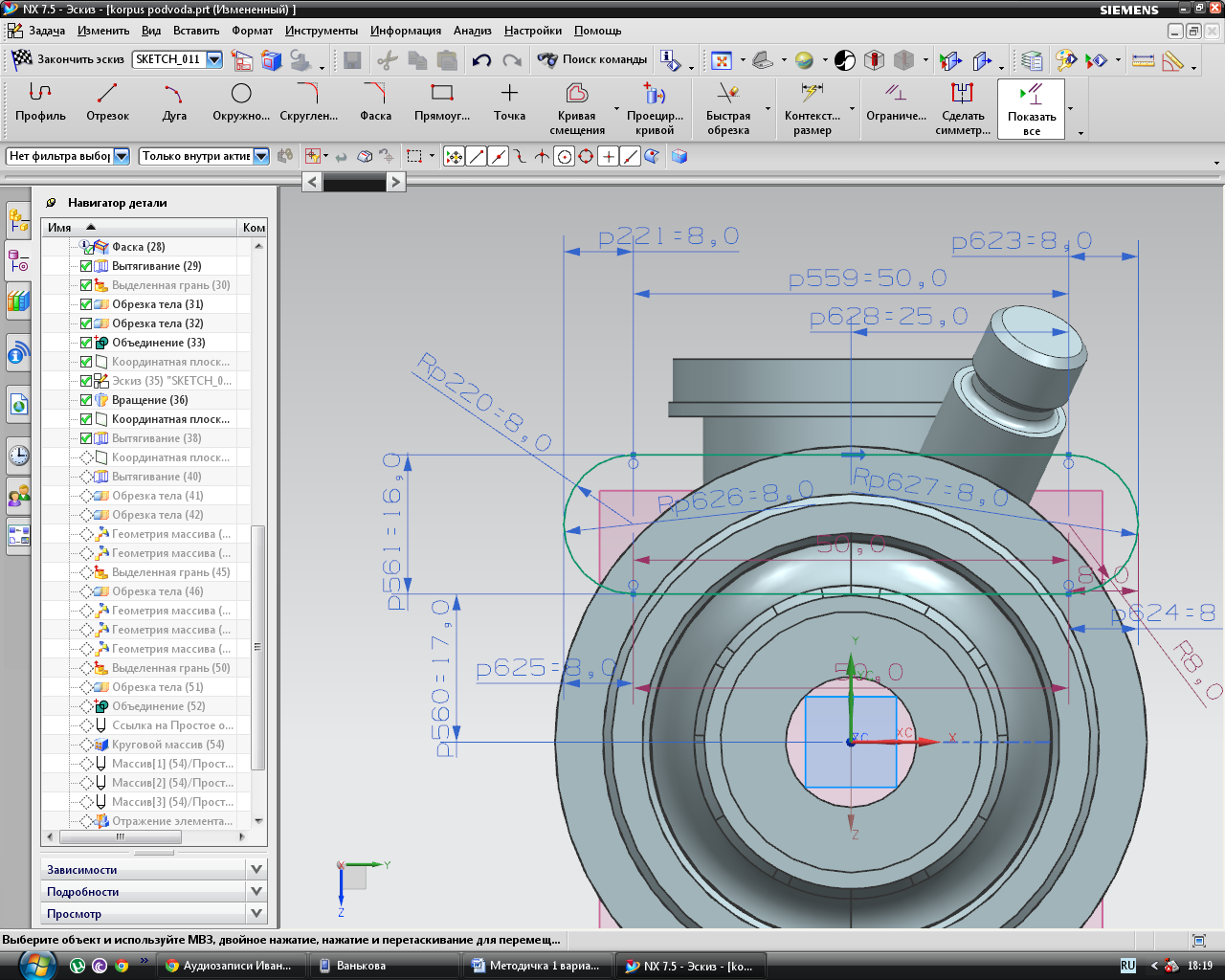The image size is (1225, 980).
Task: Click the Cut scissors icon
Action: pyautogui.click(x=387, y=60)
